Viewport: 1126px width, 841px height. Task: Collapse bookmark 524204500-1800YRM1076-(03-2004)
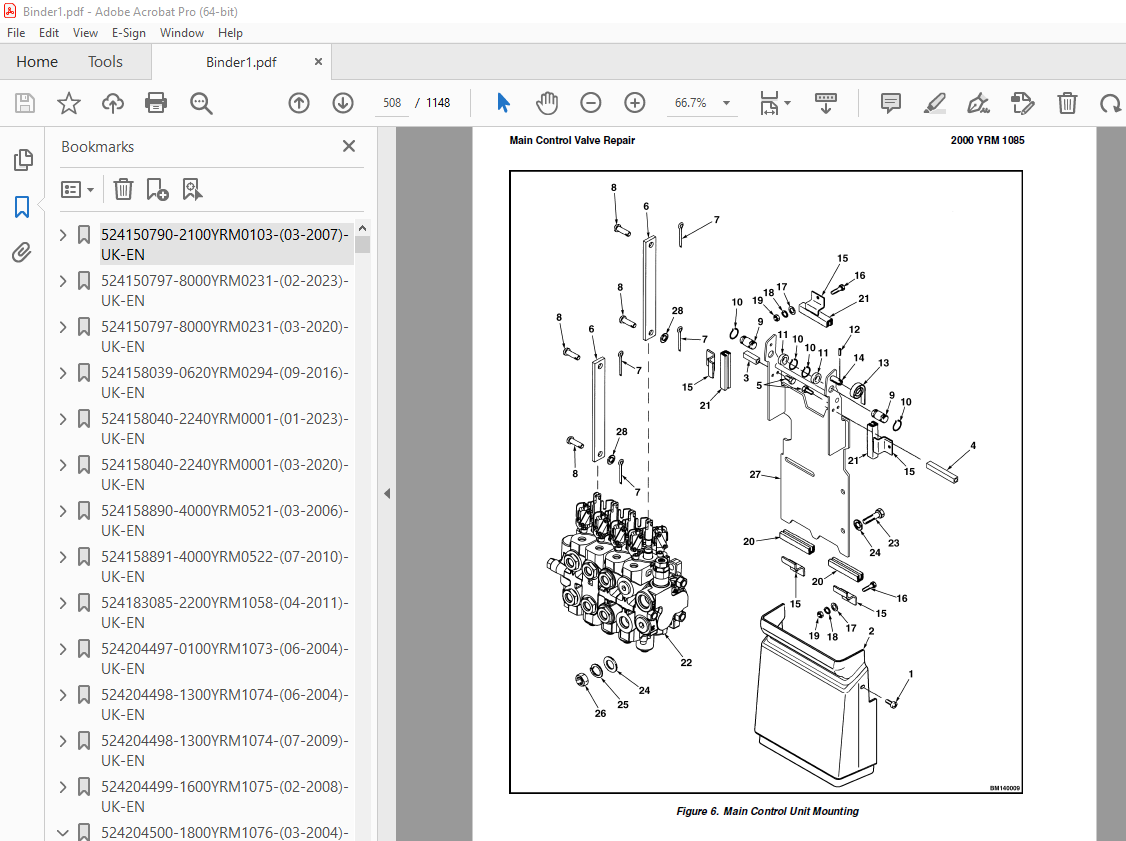point(63,833)
